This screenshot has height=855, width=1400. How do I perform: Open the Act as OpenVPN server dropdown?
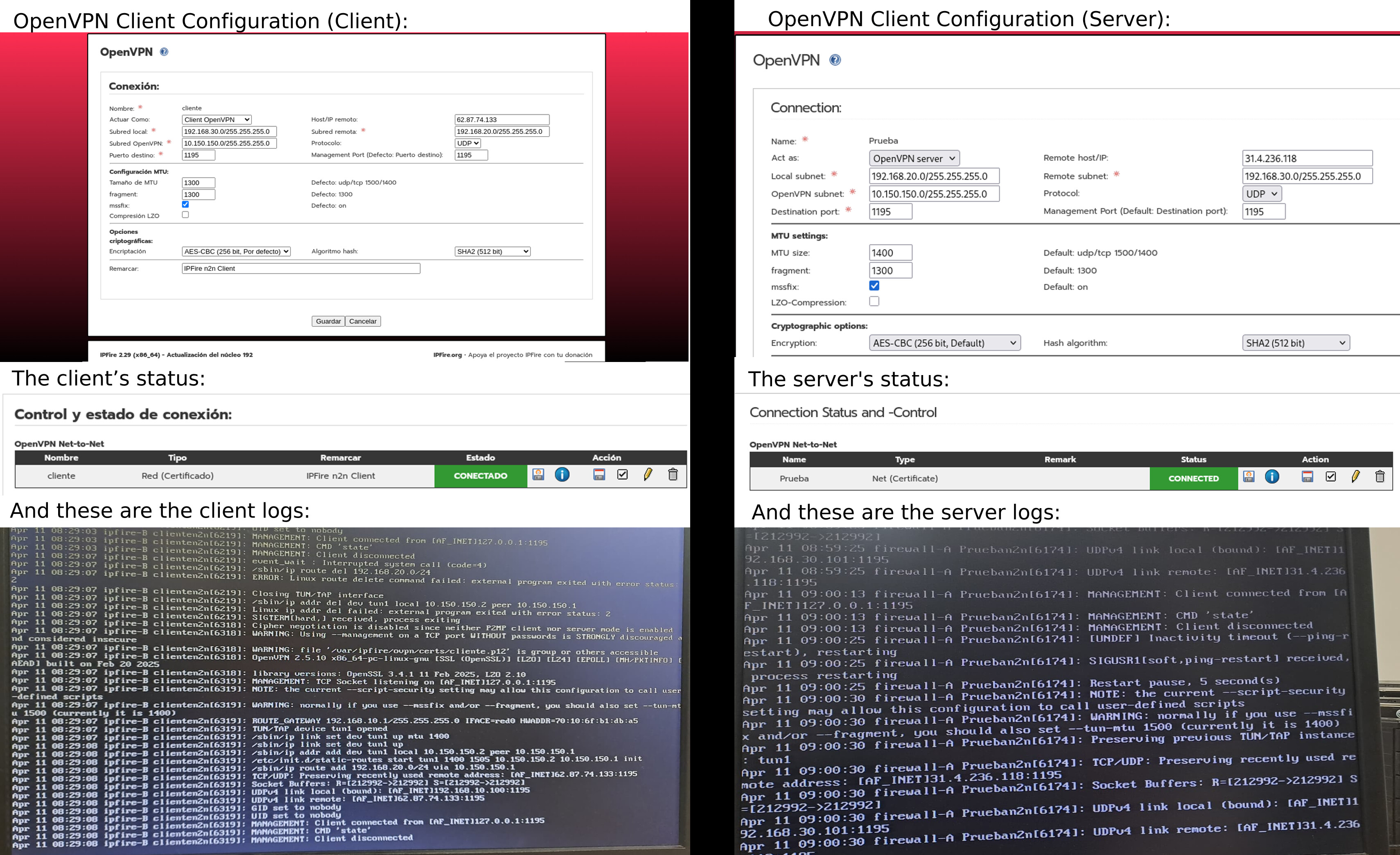click(914, 158)
